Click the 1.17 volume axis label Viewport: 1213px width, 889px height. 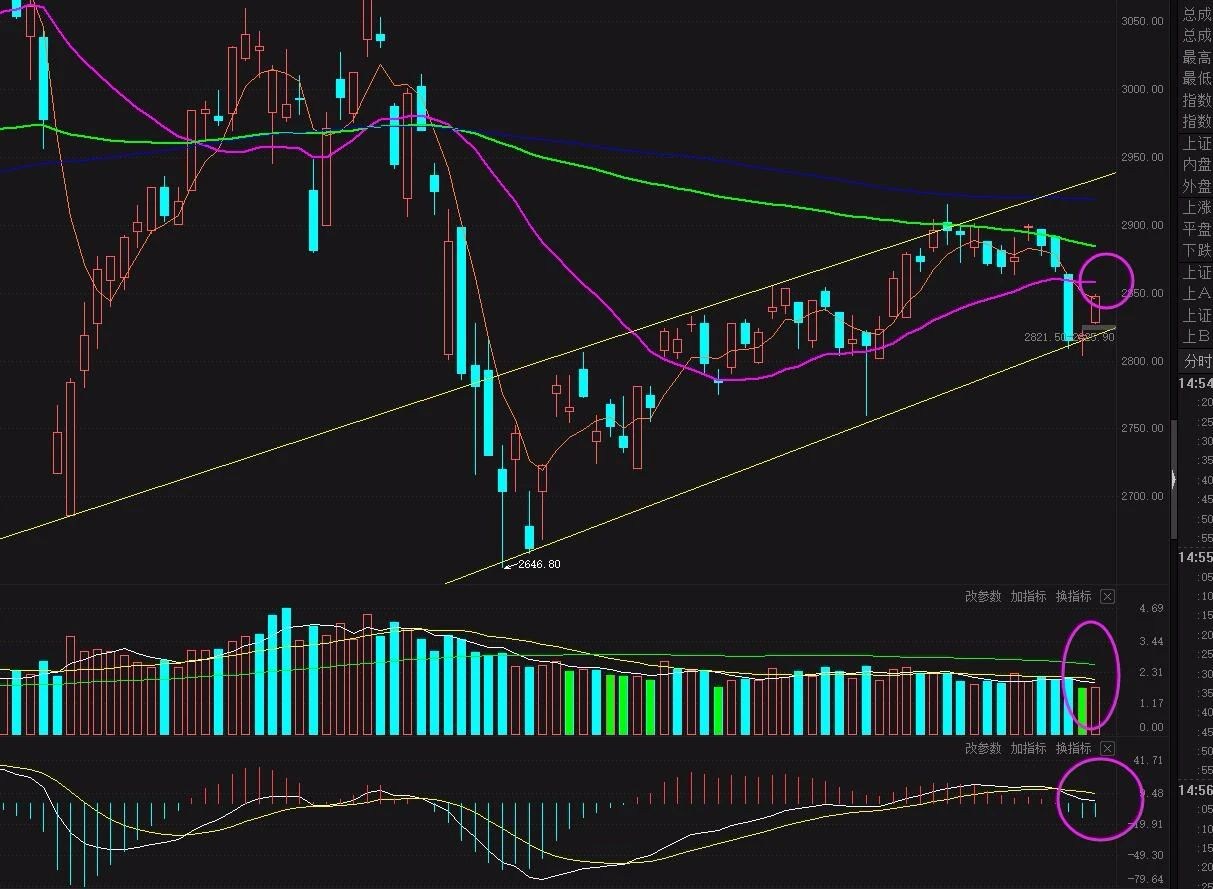(1151, 704)
